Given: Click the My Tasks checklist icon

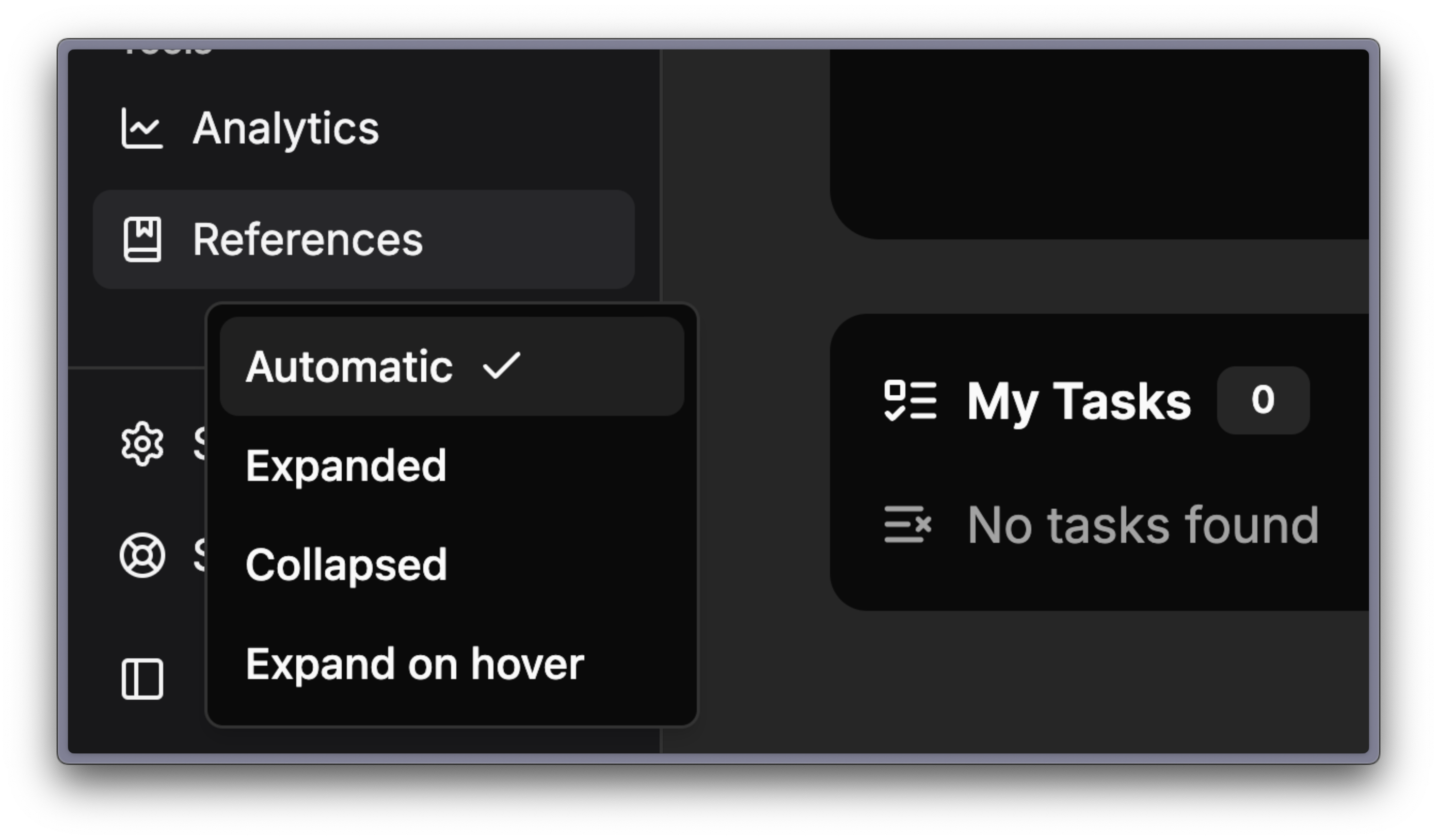Looking at the screenshot, I should pos(909,400).
